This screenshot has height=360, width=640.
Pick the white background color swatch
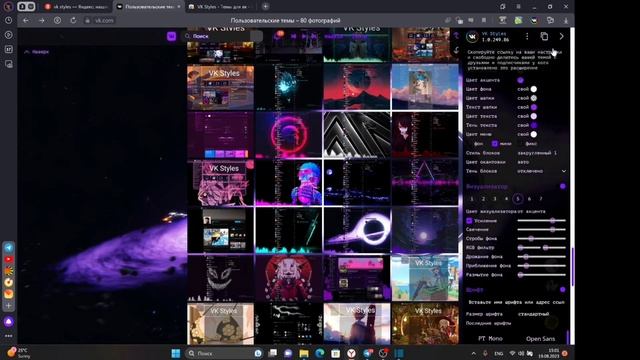coord(533,89)
